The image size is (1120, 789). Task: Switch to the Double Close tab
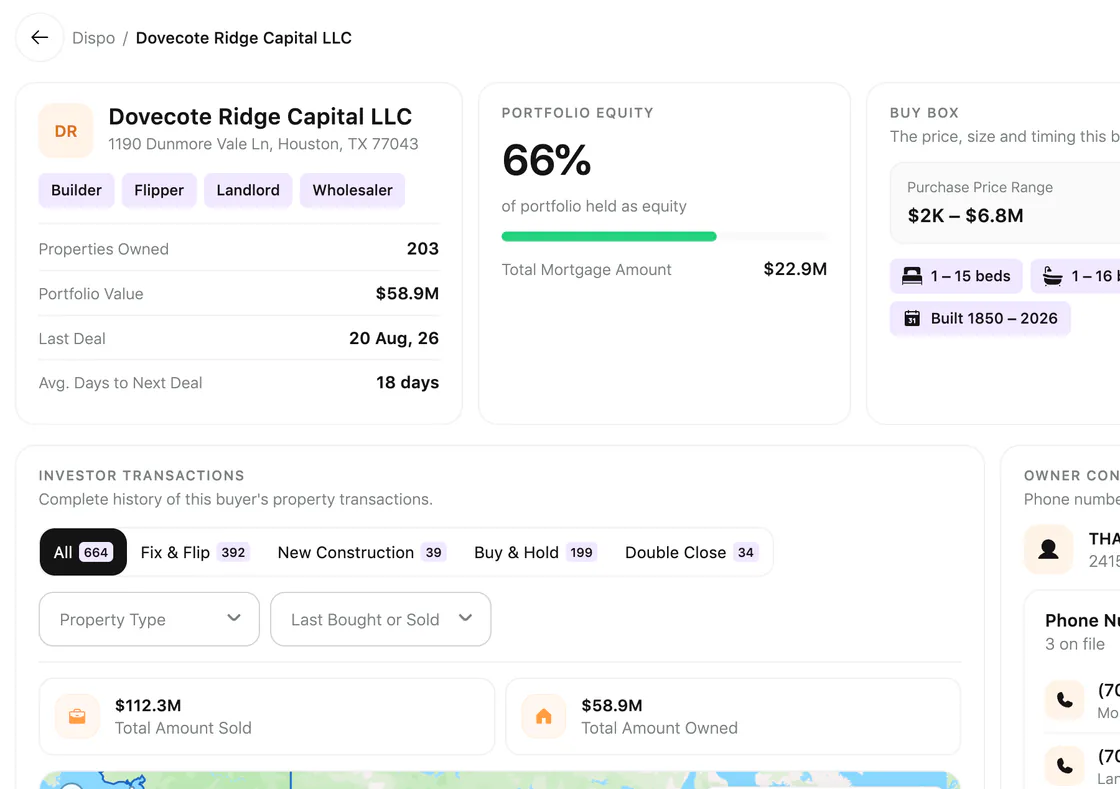(691, 552)
